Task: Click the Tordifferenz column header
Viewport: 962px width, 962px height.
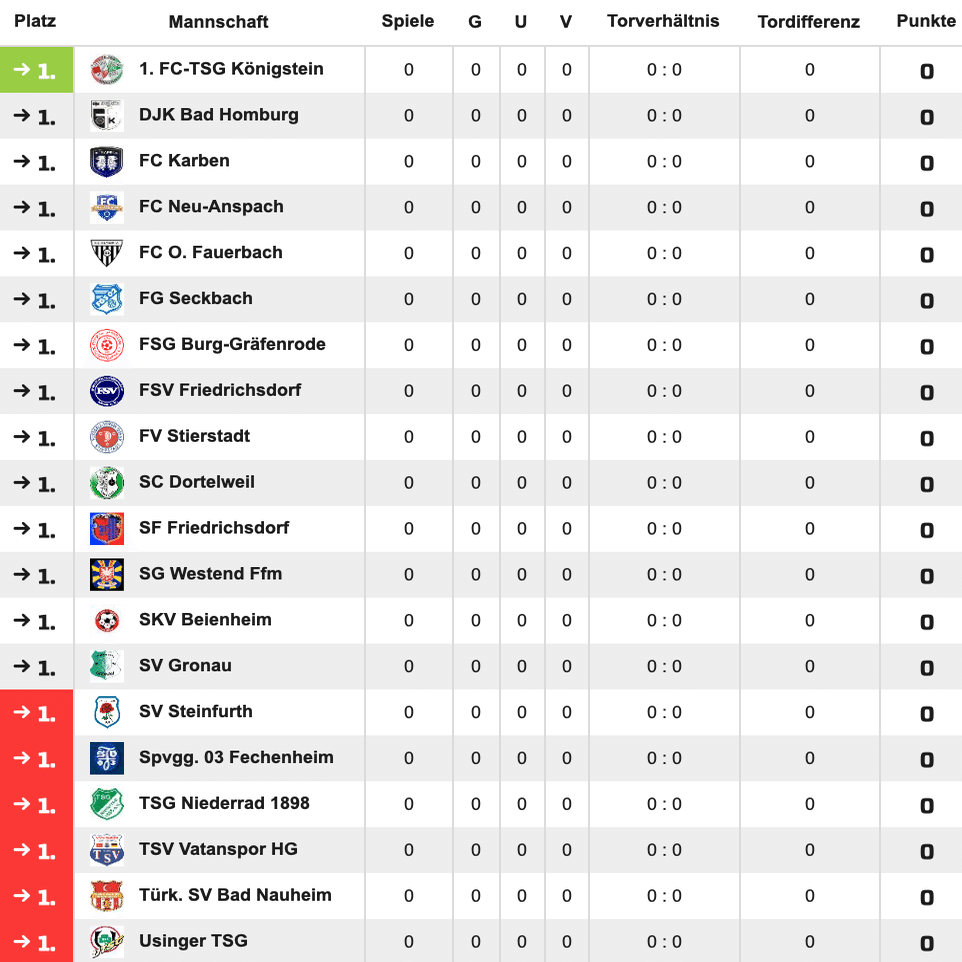Action: pos(809,22)
